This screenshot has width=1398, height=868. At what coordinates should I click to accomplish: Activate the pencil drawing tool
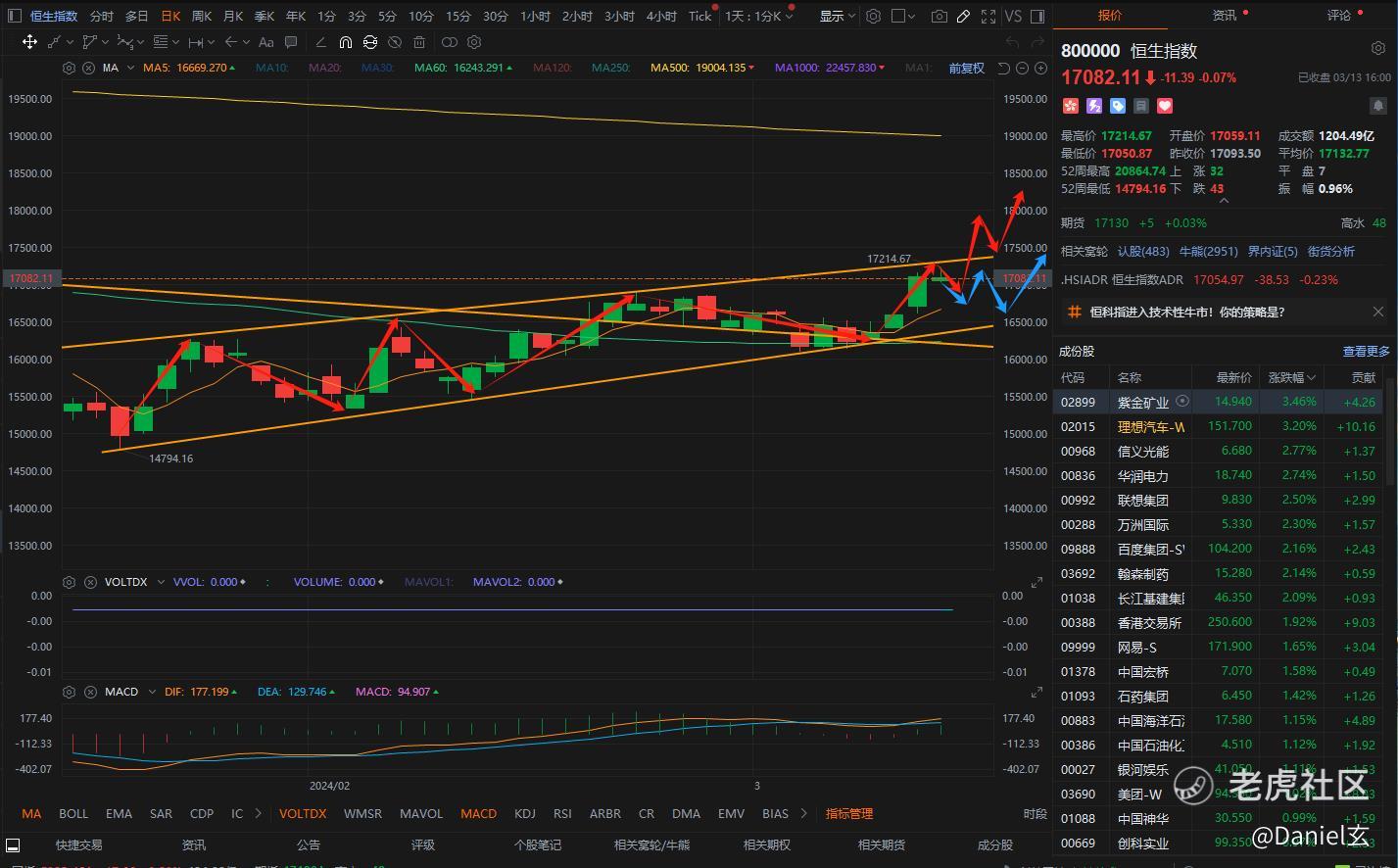pyautogui.click(x=964, y=16)
